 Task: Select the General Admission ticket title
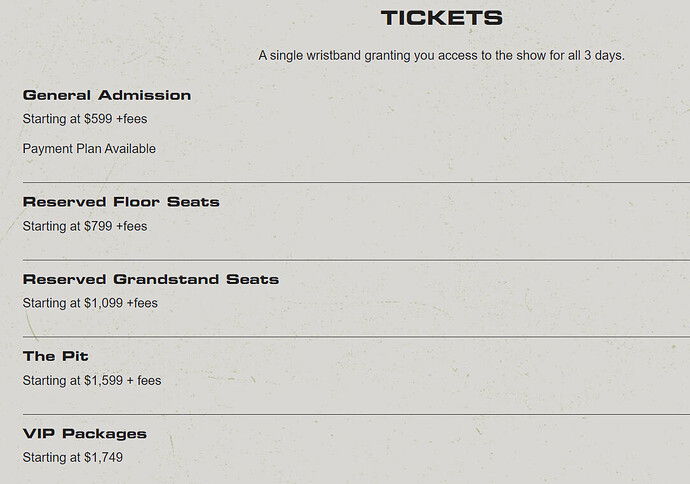[107, 95]
